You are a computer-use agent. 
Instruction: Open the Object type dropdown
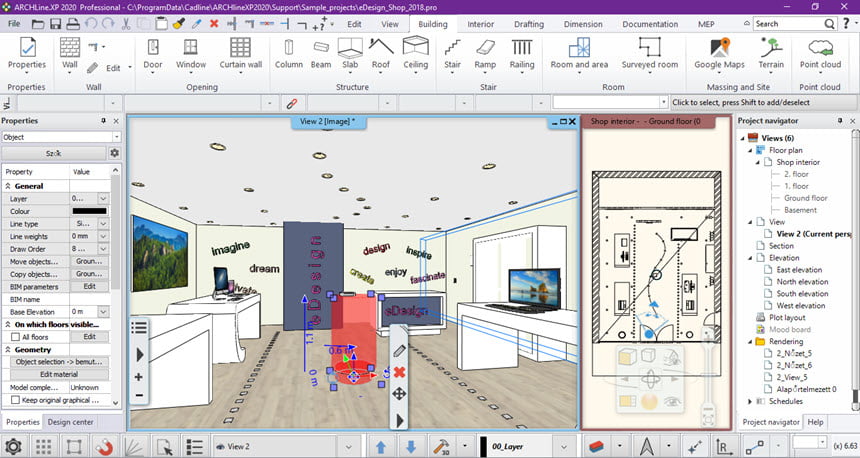coord(116,137)
